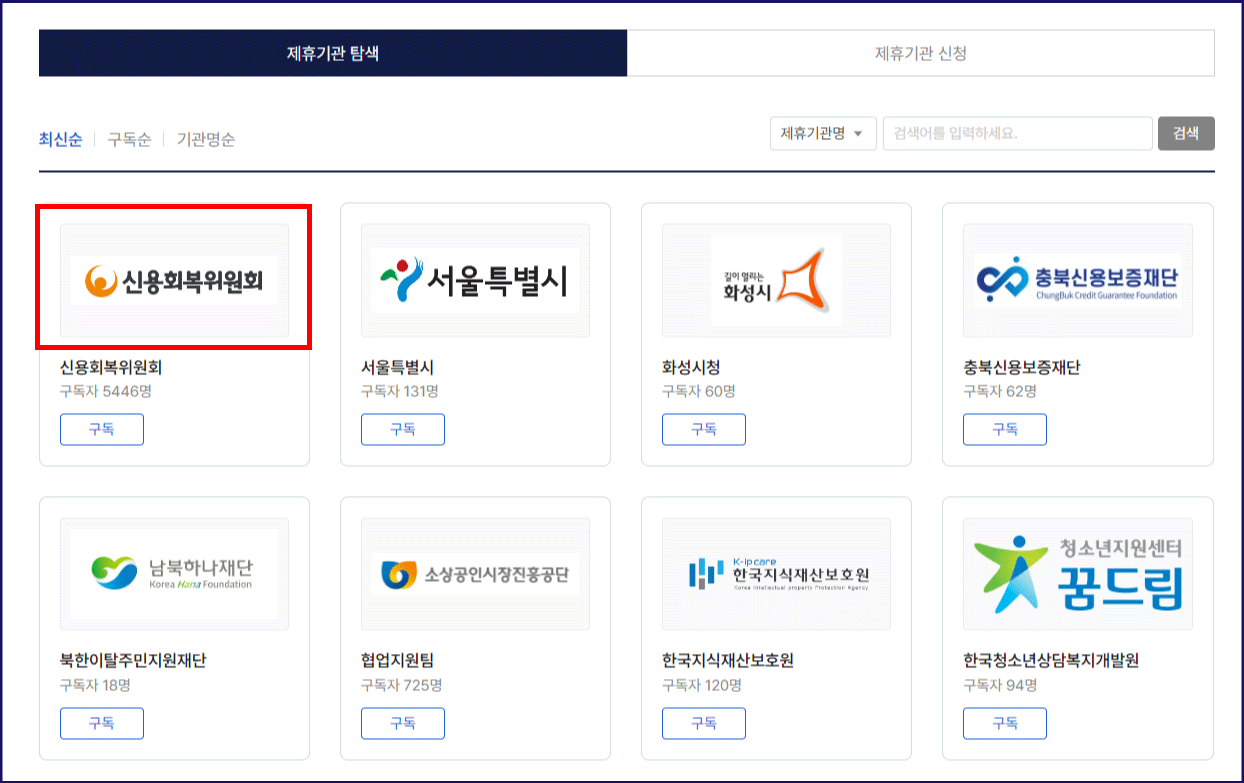The height and width of the screenshot is (783, 1244).
Task: Subscribe to 한국청소년상담복지개발원 with 구독 button
Action: coord(1005,723)
